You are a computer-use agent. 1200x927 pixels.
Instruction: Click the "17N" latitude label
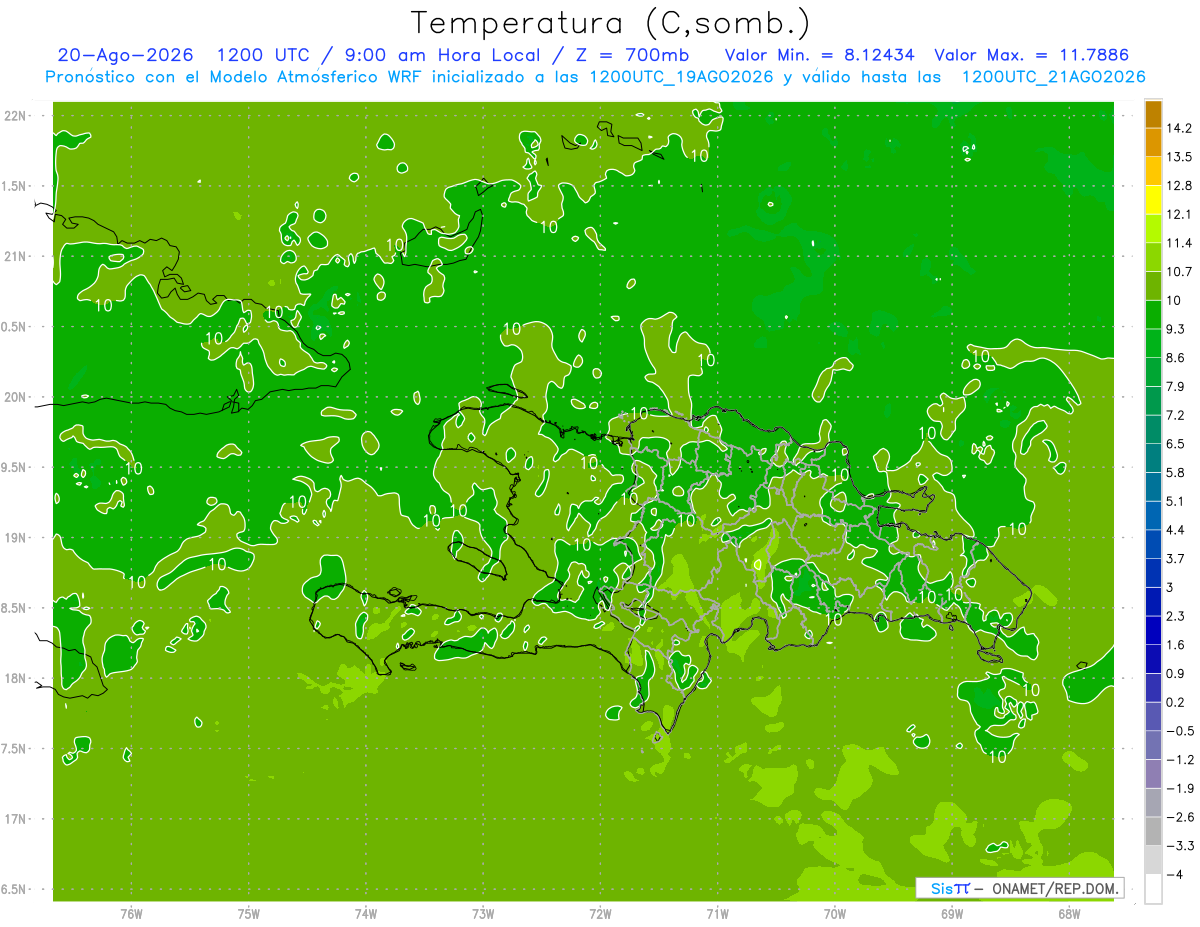[x=17, y=819]
